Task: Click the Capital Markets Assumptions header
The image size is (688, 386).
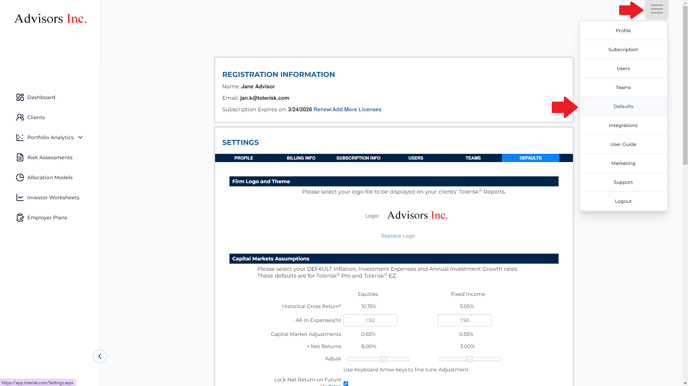Action: coord(394,259)
